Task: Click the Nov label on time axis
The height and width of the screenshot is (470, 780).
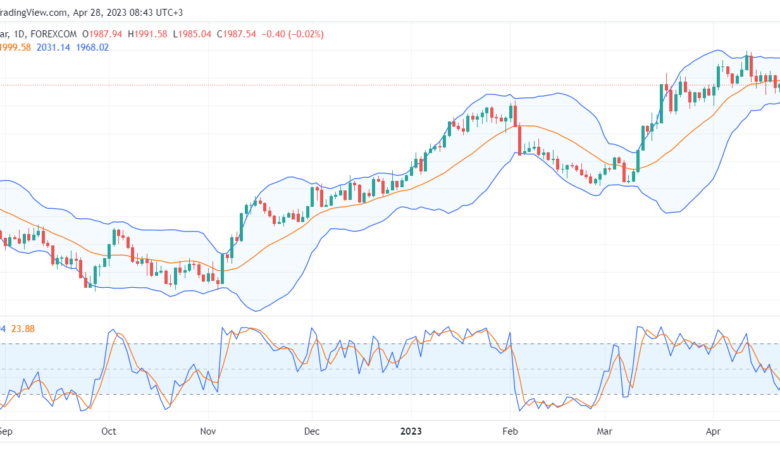Action: [208, 431]
